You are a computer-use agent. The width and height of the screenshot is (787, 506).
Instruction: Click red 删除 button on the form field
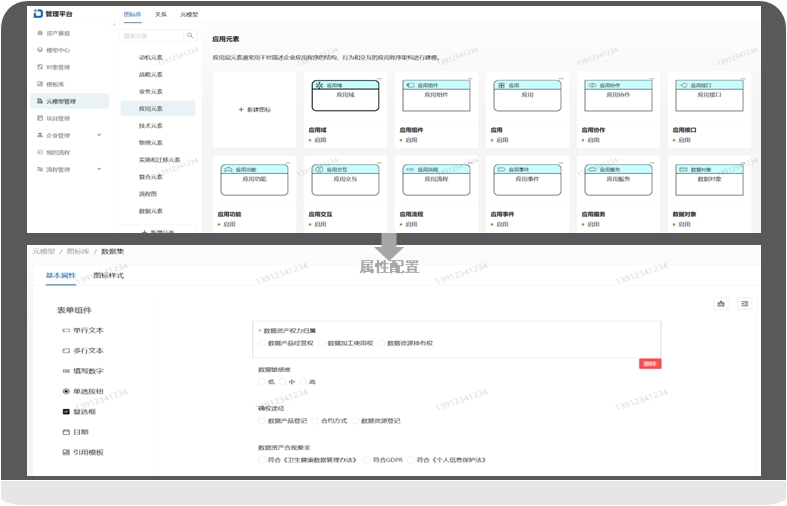(x=650, y=364)
